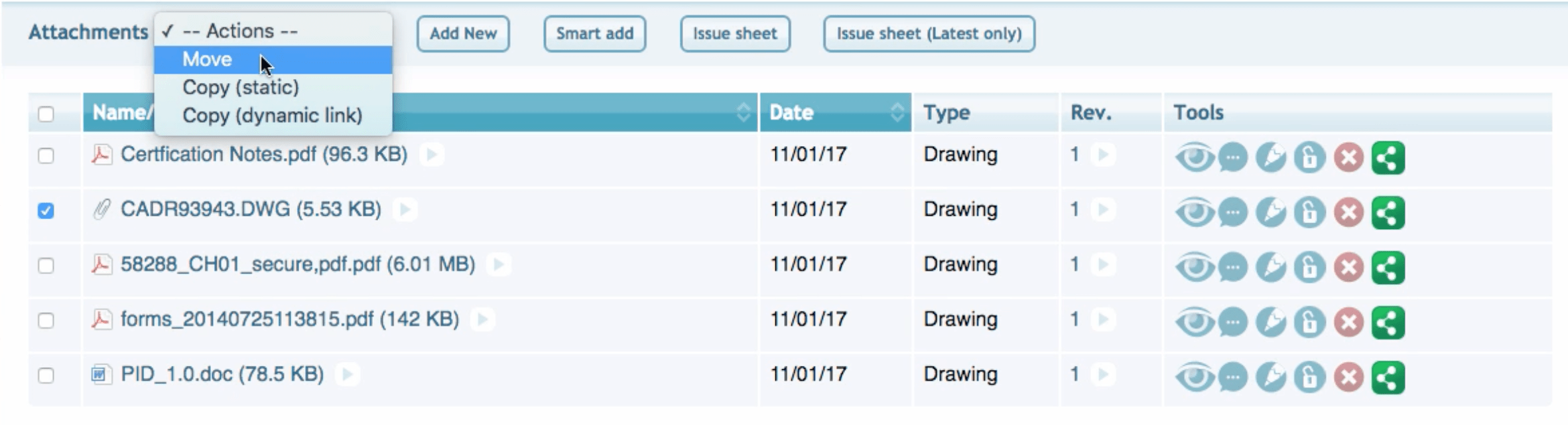Image resolution: width=1568 pixels, height=425 pixels.
Task: Click the Issue sheet (Latest only) button
Action: 928,34
